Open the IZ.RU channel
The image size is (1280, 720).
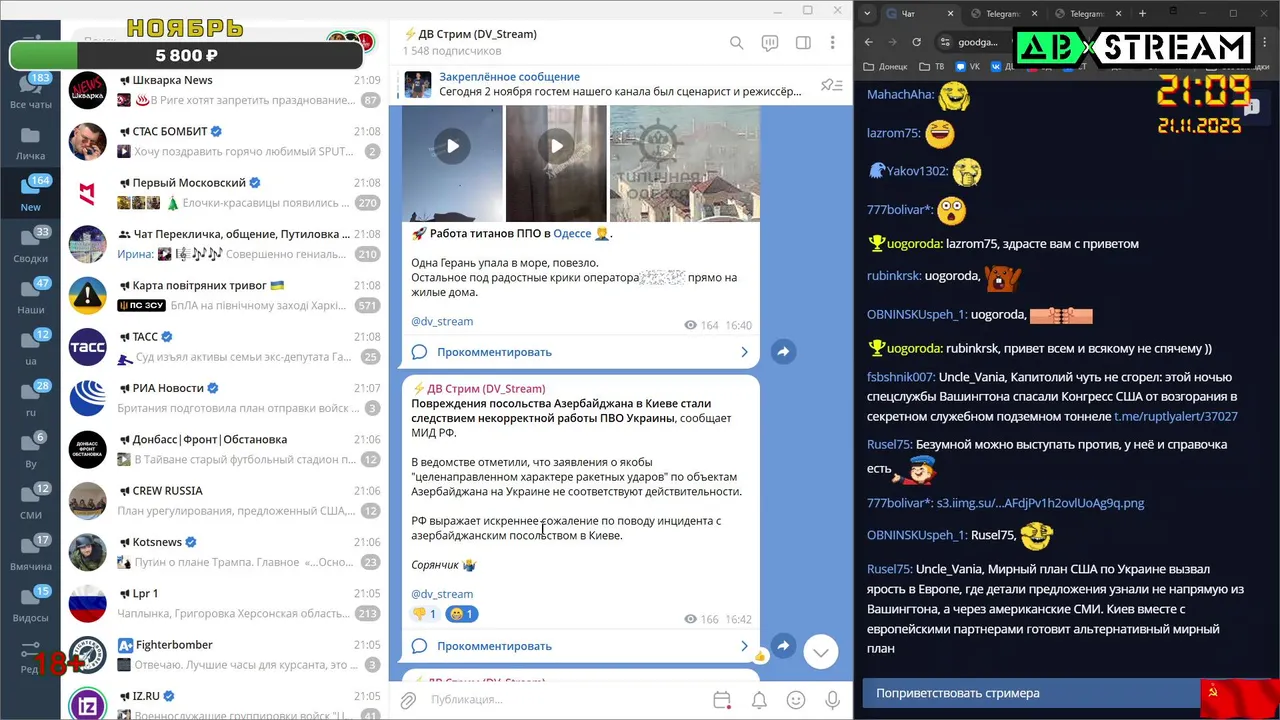225,700
